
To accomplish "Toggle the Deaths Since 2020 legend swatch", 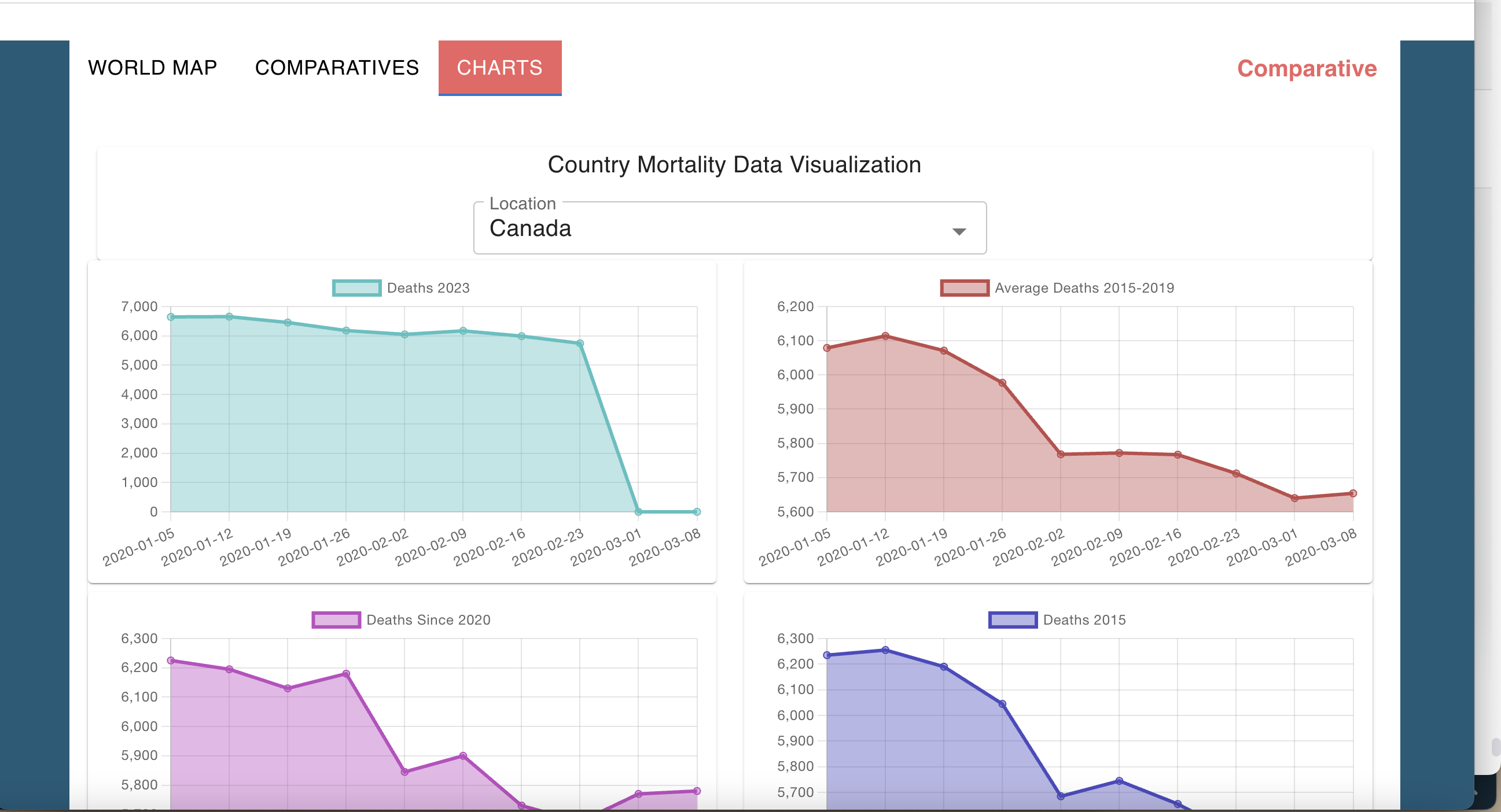I will (x=336, y=620).
